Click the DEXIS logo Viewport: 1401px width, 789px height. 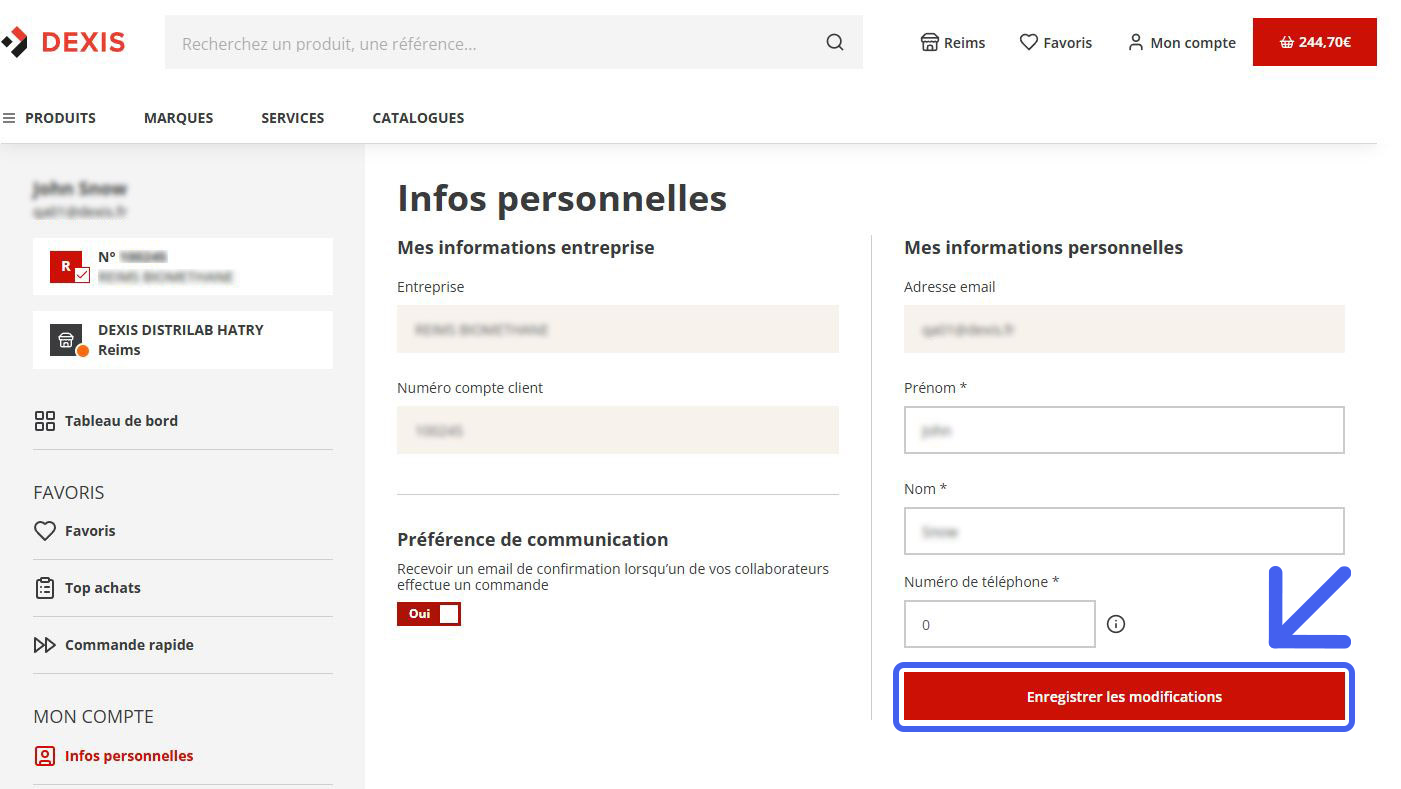(63, 42)
